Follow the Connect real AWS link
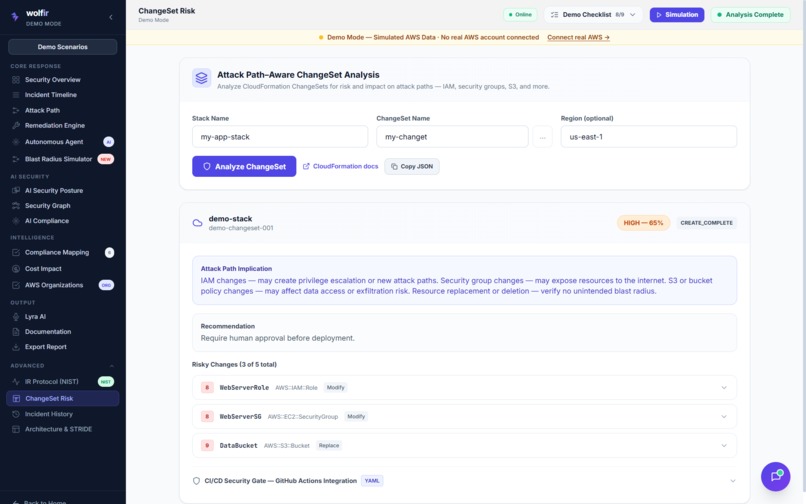The height and width of the screenshot is (504, 806). pos(578,37)
